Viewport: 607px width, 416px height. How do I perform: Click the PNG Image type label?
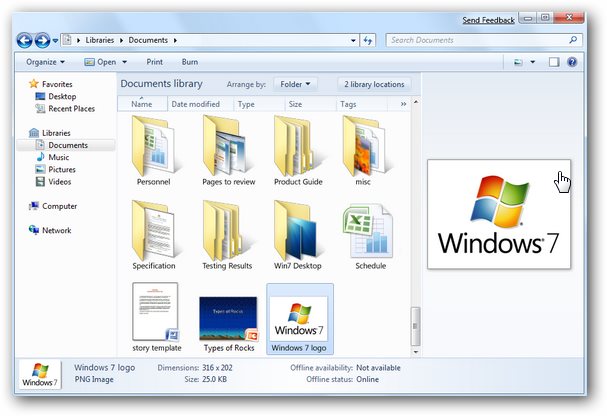(94, 379)
